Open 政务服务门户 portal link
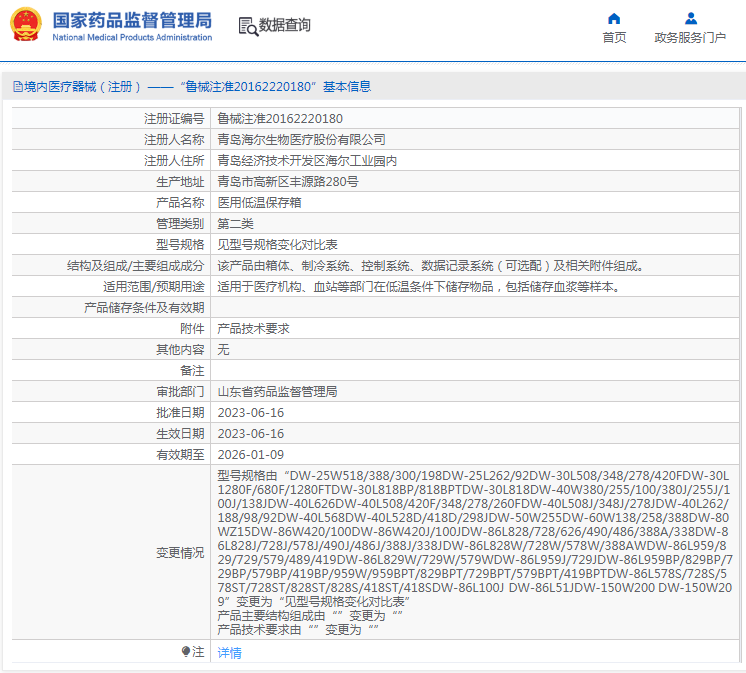This screenshot has width=746, height=673. pyautogui.click(x=690, y=38)
